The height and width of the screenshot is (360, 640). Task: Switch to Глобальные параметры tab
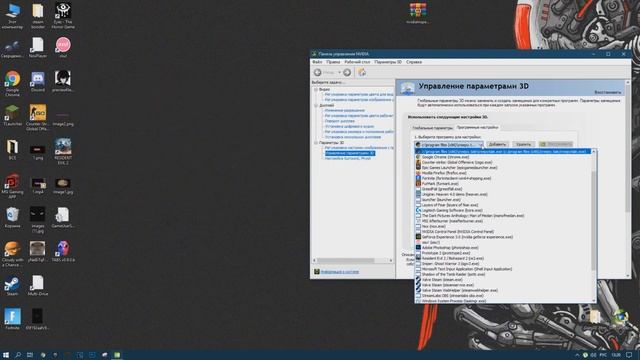[432, 128]
